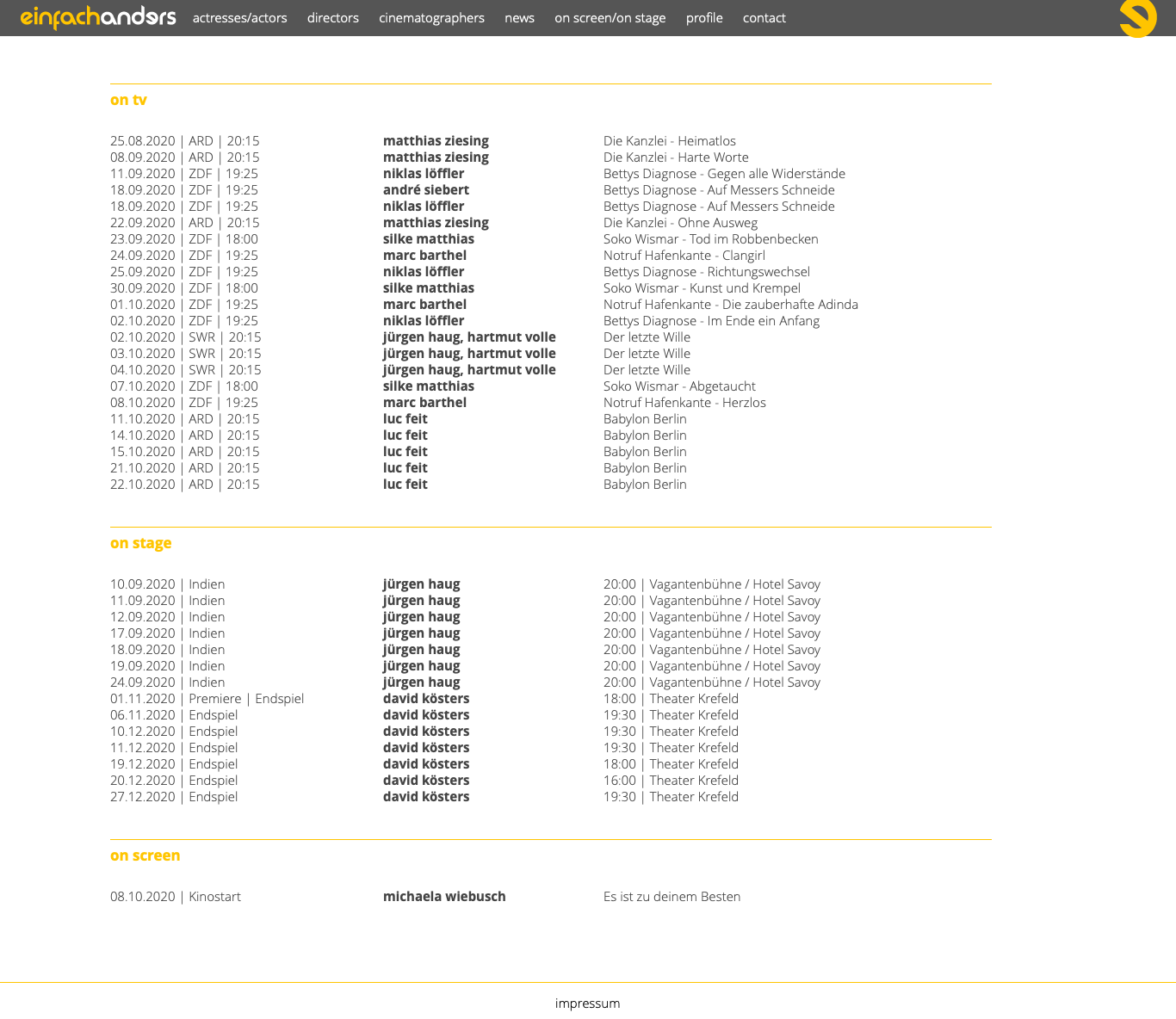Viewport: 1176px width, 1019px height.
Task: Click '12.09.2020 | Indien' entry
Action: click(168, 617)
